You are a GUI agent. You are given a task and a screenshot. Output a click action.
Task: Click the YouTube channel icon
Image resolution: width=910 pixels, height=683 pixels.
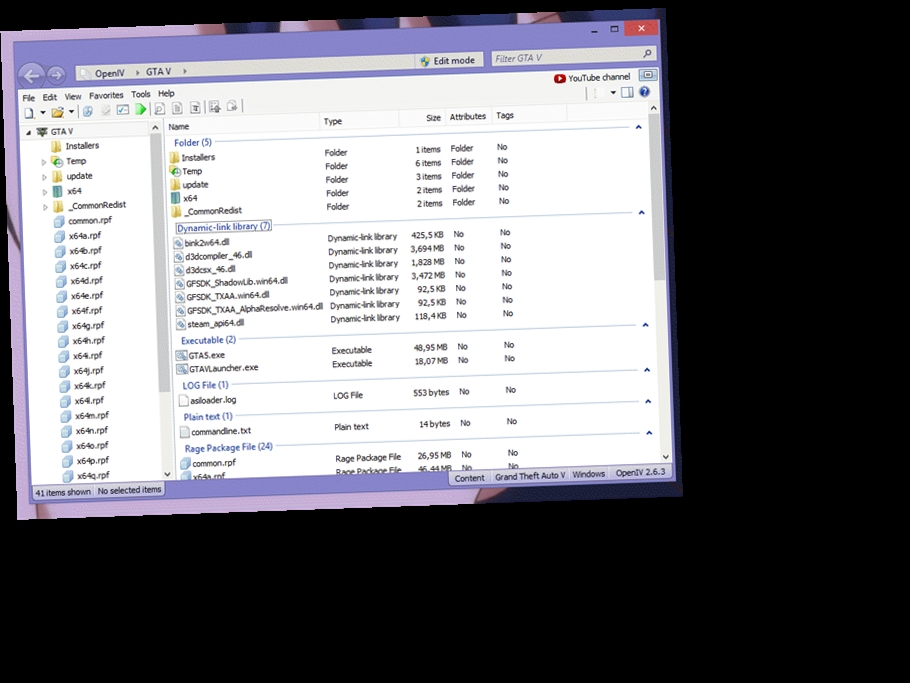[560, 77]
